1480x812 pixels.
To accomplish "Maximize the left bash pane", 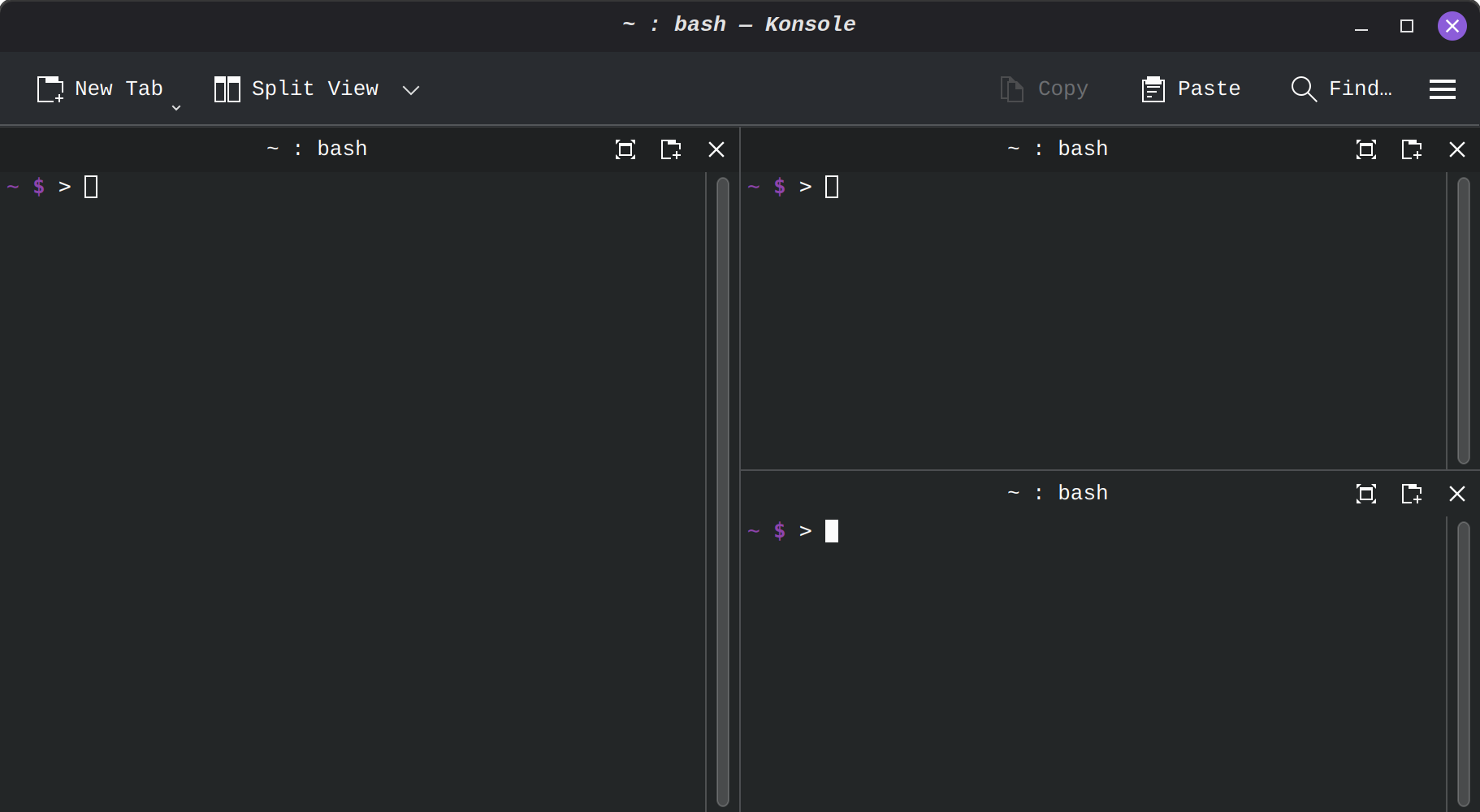I will point(625,149).
